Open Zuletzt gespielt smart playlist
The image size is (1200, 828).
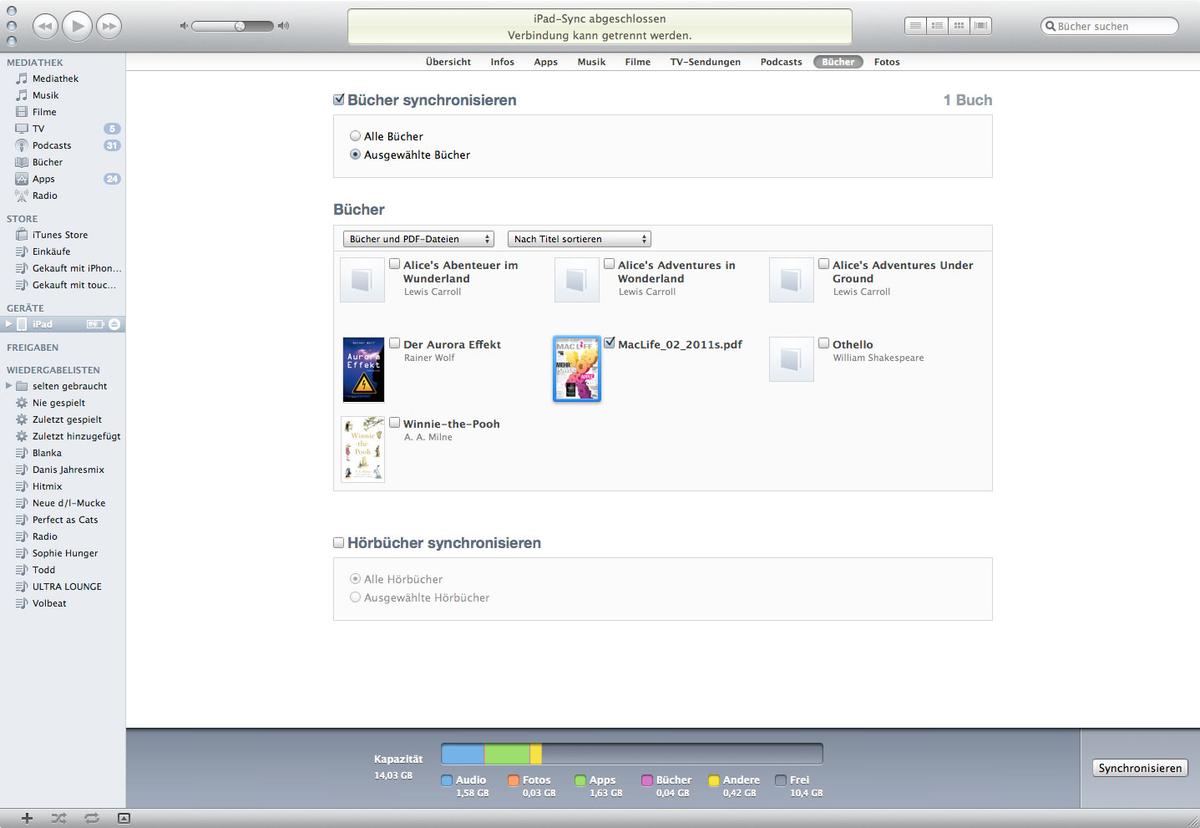click(66, 420)
